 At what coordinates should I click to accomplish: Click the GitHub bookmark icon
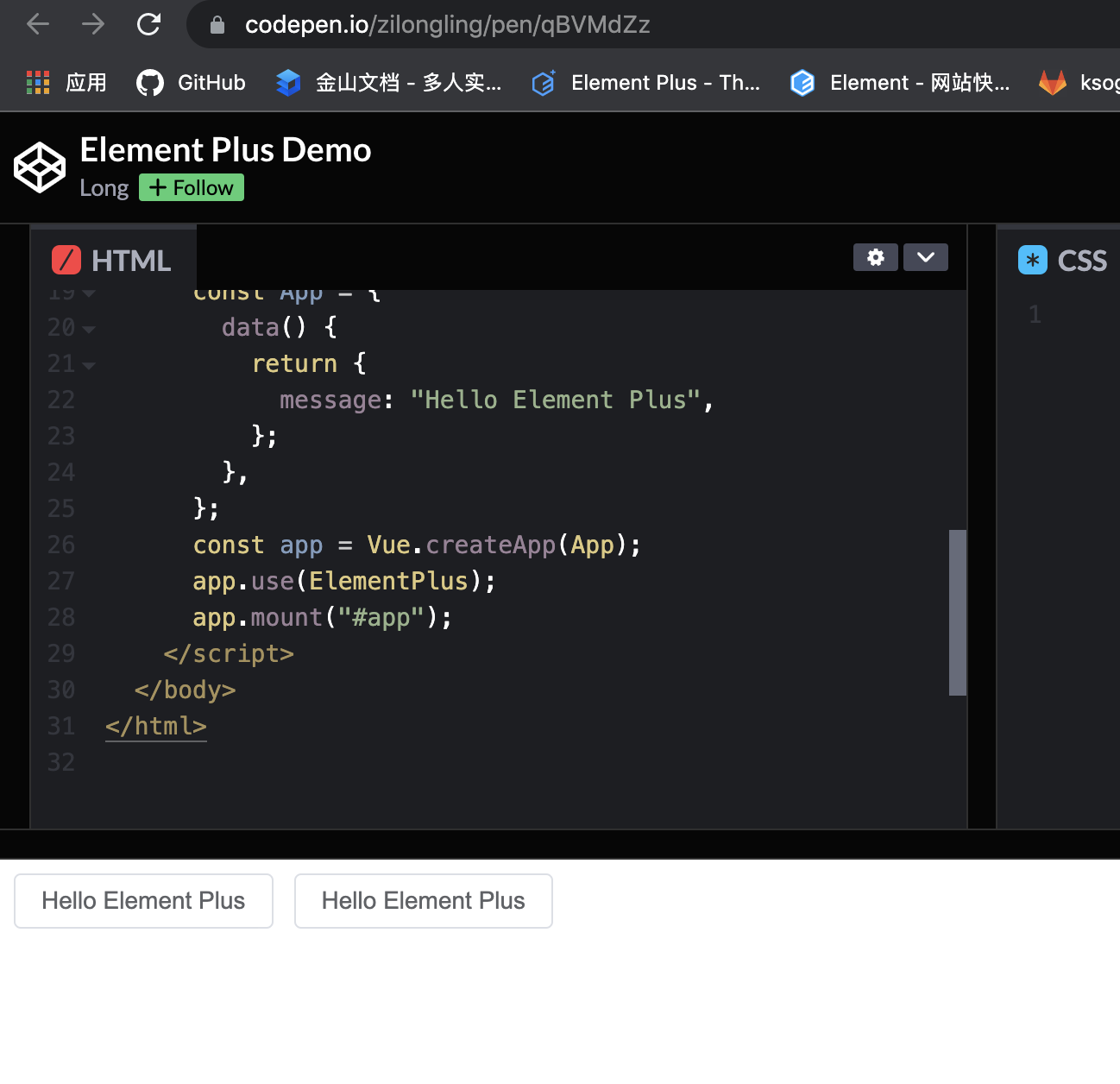coord(149,82)
